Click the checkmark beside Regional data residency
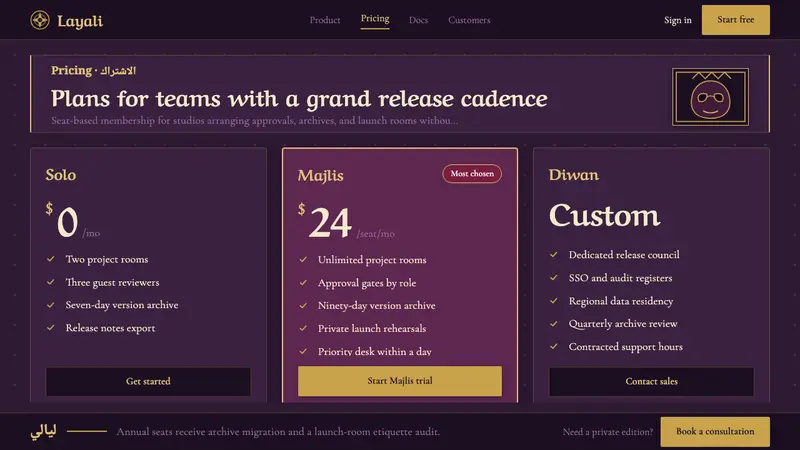Screen dimensions: 800x450 [x=554, y=301]
